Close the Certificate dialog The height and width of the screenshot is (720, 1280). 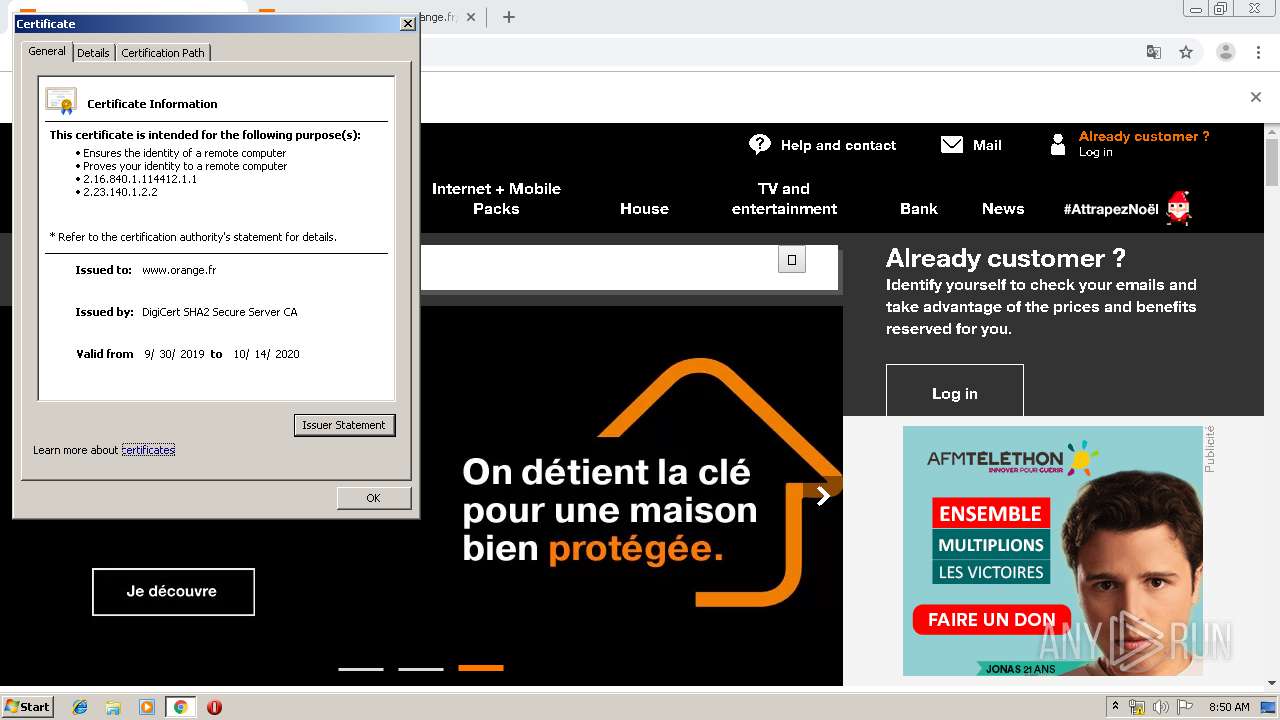pos(407,23)
